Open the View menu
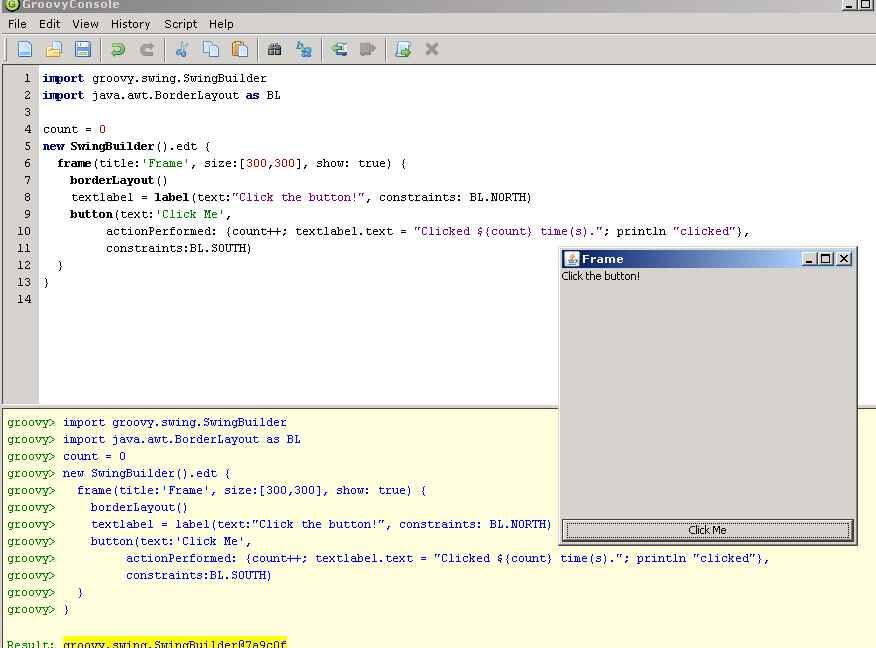 (85, 24)
